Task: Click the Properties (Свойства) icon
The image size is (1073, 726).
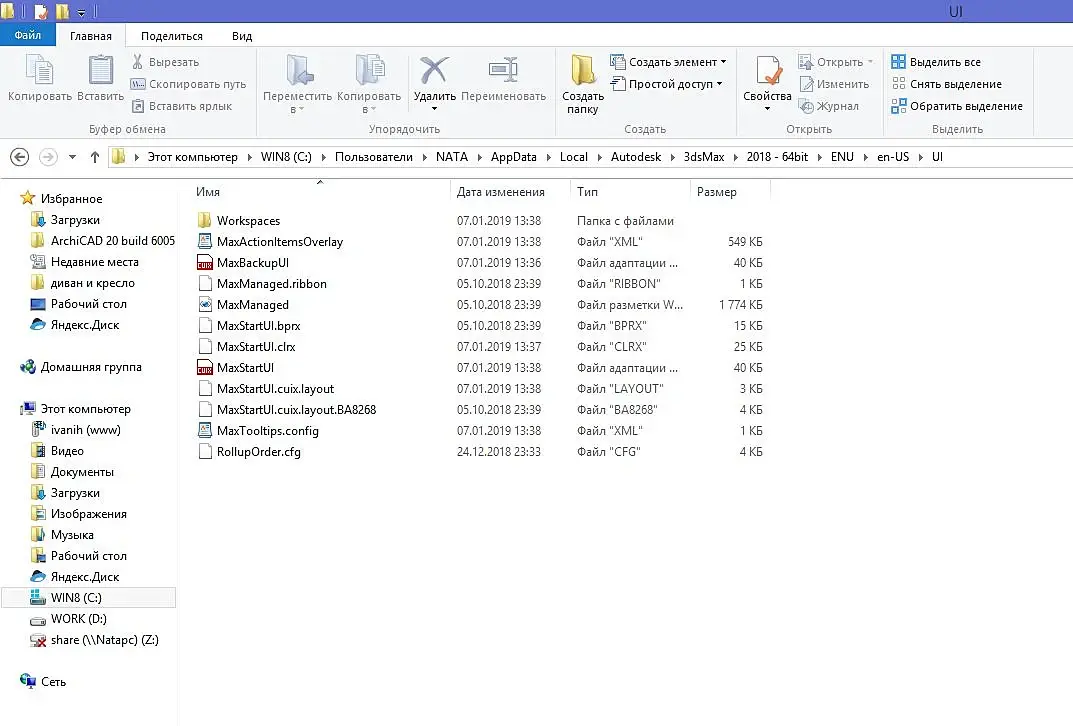Action: click(768, 70)
